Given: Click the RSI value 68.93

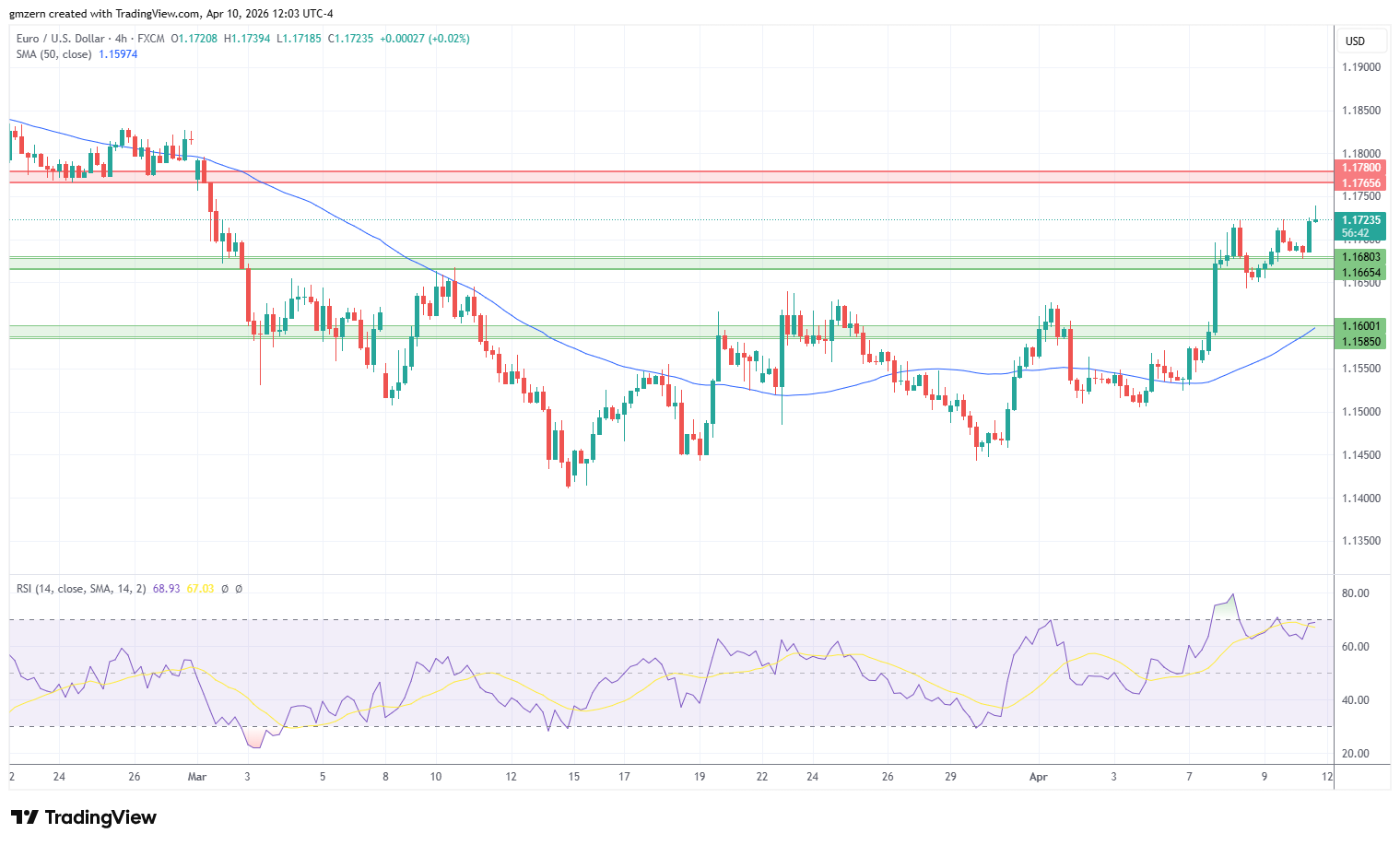Looking at the screenshot, I should coord(166,589).
